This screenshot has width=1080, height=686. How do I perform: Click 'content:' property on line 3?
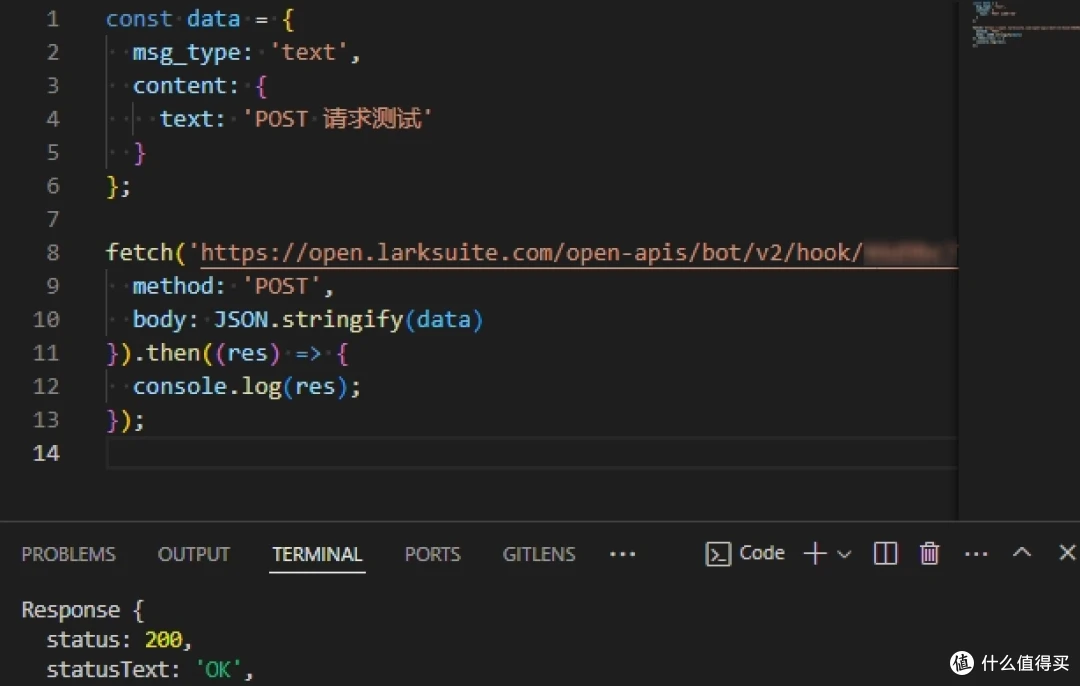tap(185, 85)
